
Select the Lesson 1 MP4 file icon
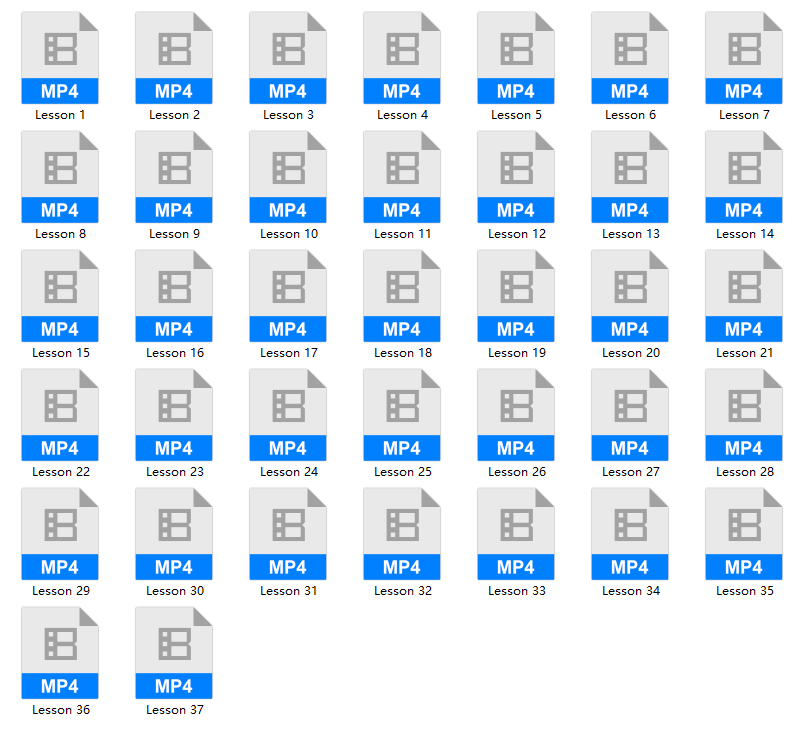60,58
